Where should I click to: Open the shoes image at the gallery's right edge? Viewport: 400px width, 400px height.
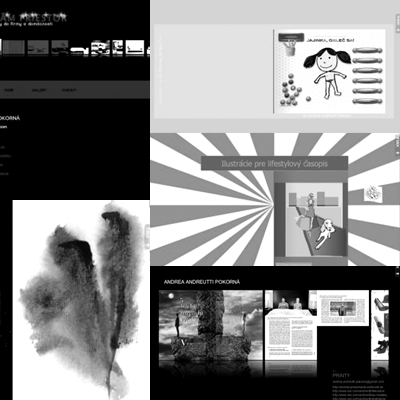click(380, 325)
